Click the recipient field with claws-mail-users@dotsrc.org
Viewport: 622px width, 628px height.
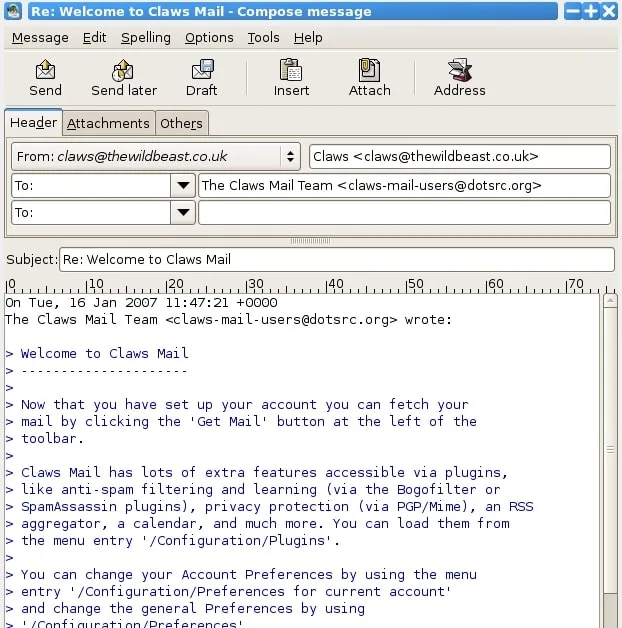[405, 185]
